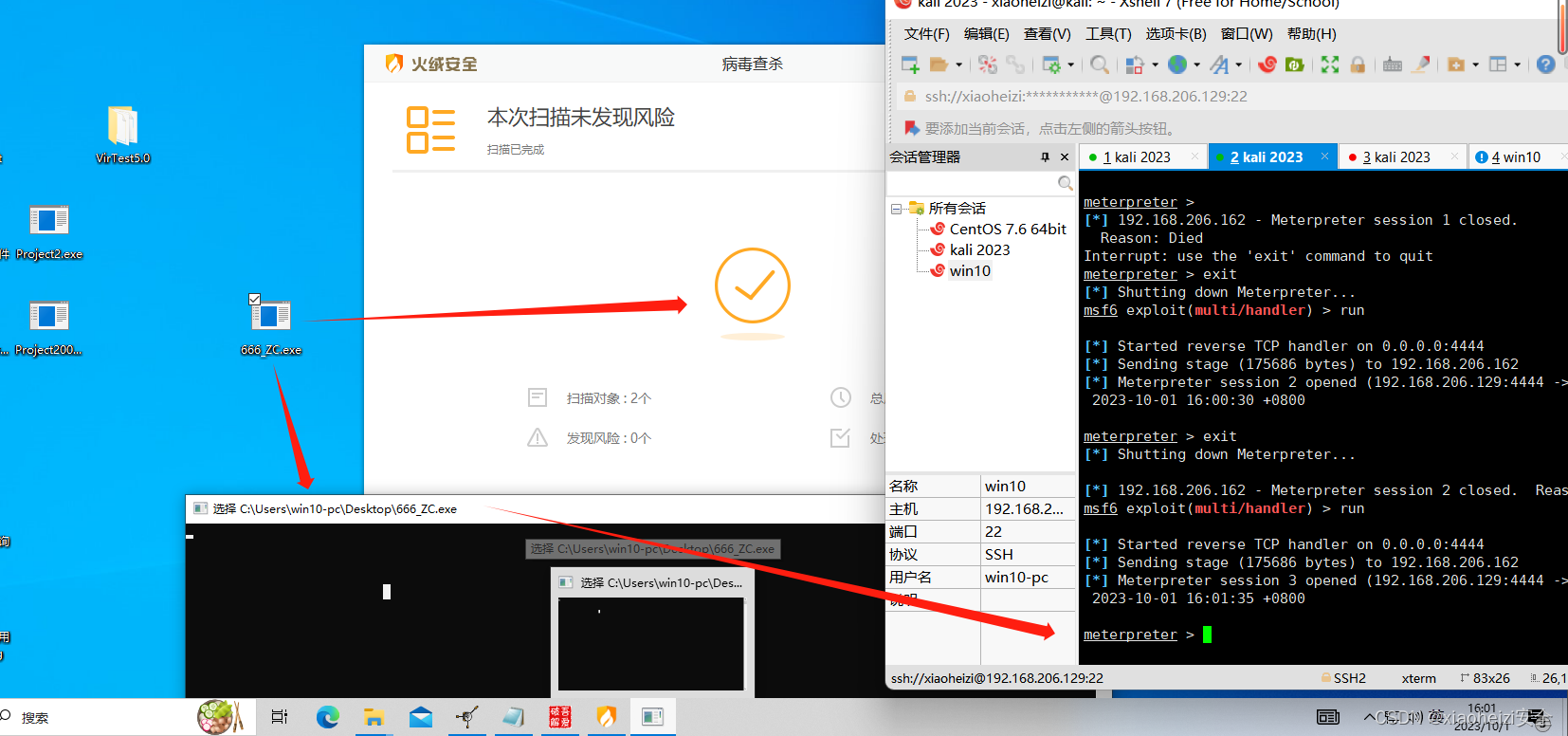The image size is (1568, 736).
Task: Open the session properties gear icon
Action: [1051, 64]
